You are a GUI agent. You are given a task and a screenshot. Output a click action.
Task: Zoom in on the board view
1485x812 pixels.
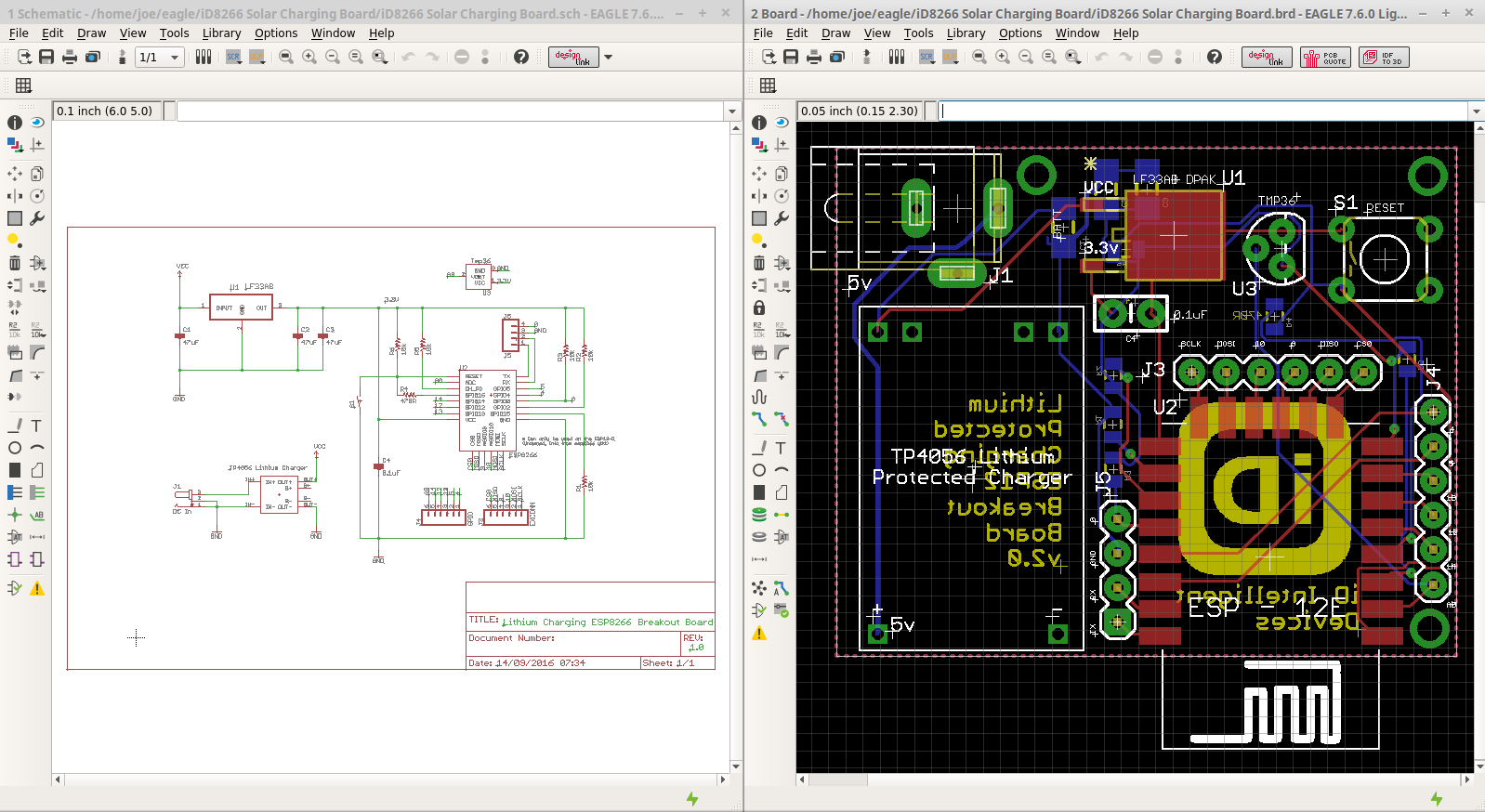(x=1003, y=58)
